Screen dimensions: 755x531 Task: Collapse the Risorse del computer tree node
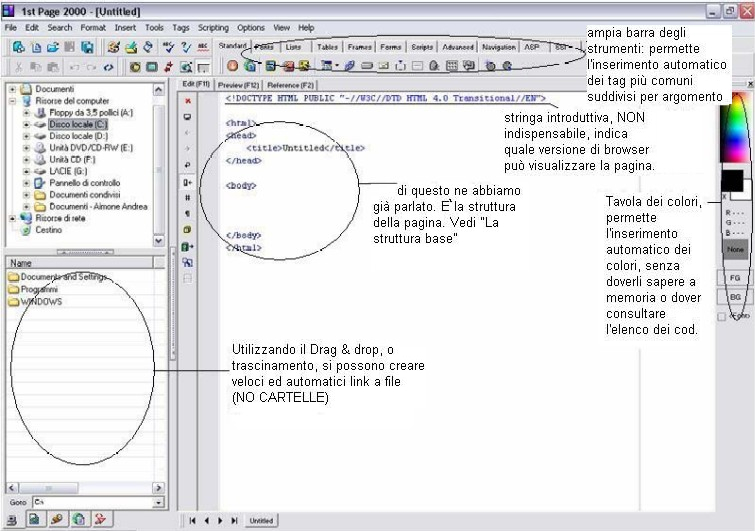(x=13, y=101)
